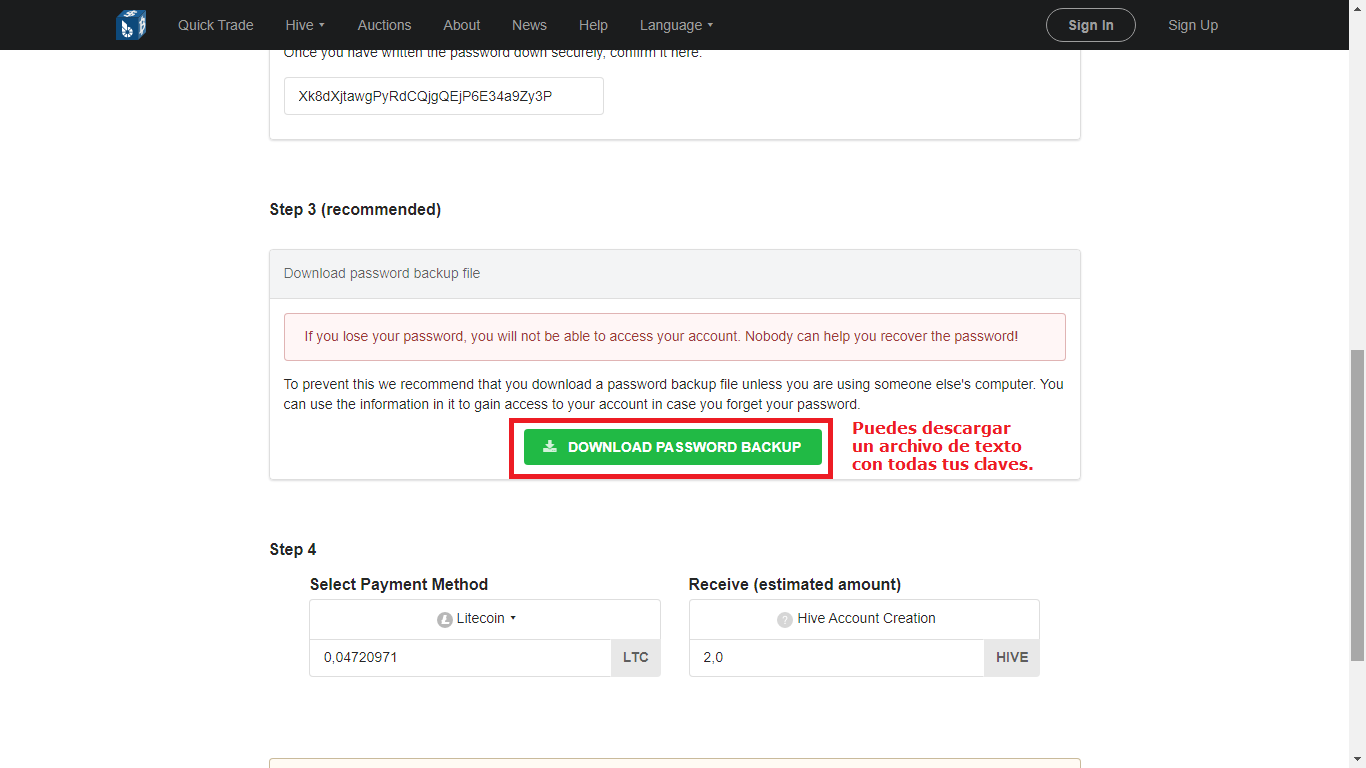Click the password confirmation input field
1366x768 pixels.
click(444, 96)
